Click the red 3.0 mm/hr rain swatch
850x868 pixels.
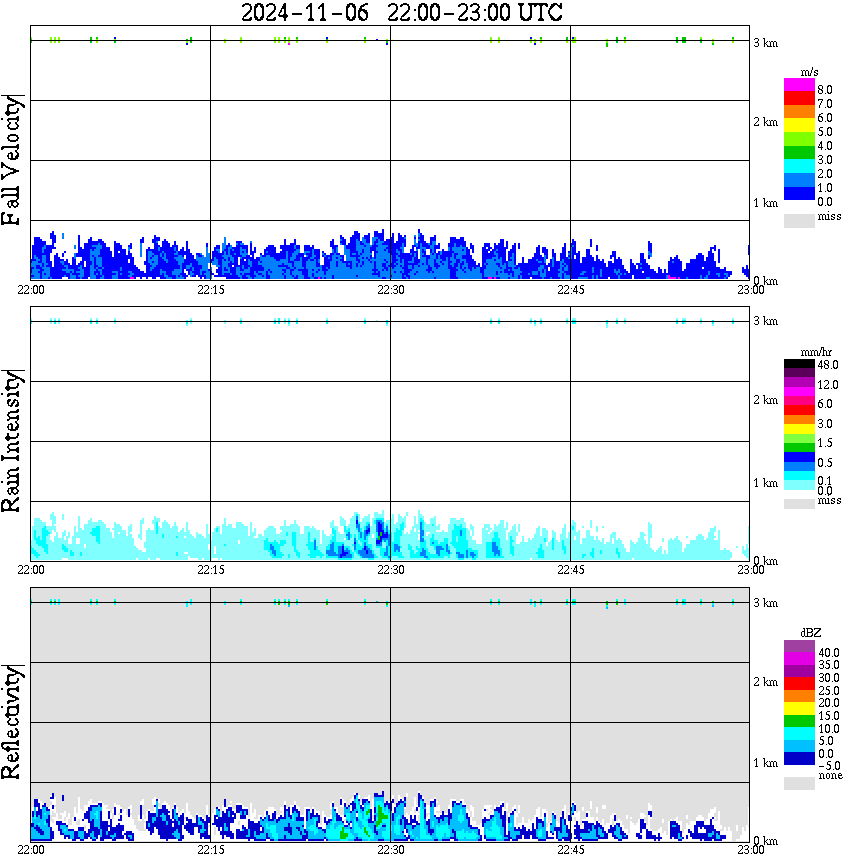pos(799,410)
